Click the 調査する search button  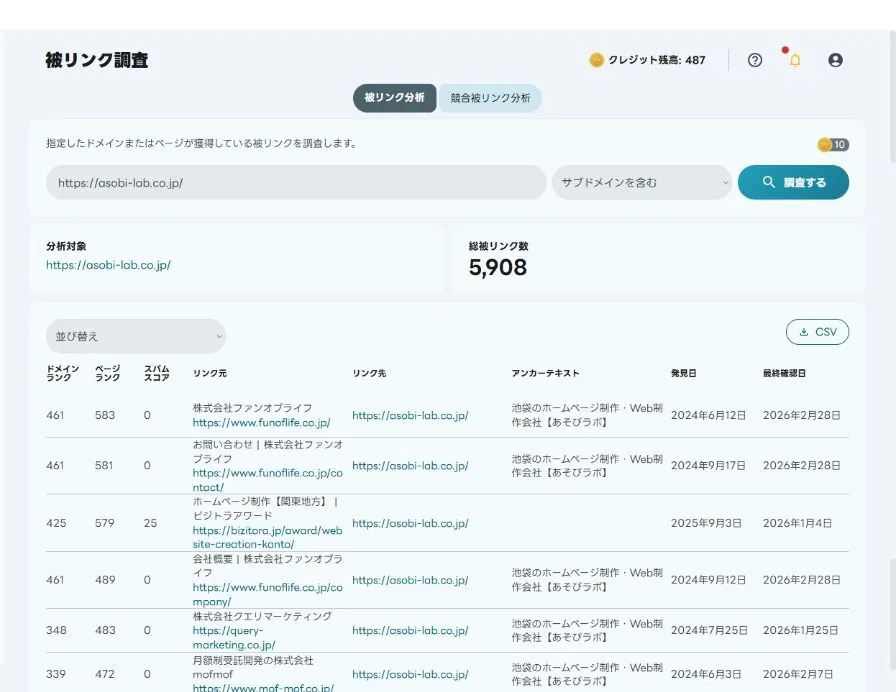coord(793,182)
